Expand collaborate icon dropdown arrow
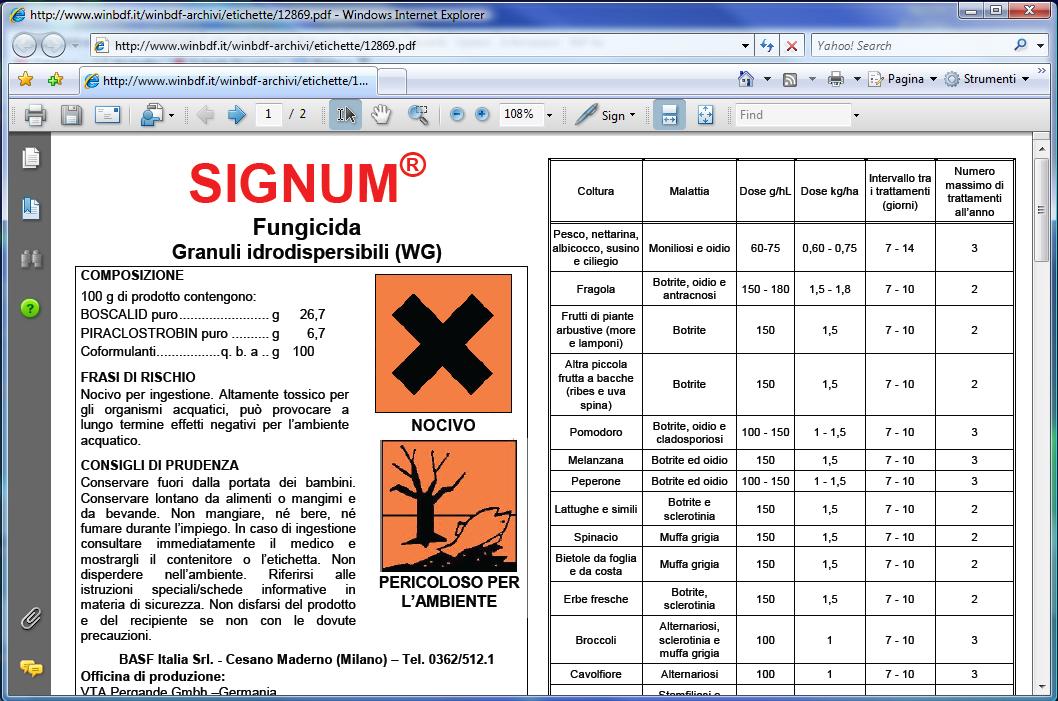 [171, 116]
